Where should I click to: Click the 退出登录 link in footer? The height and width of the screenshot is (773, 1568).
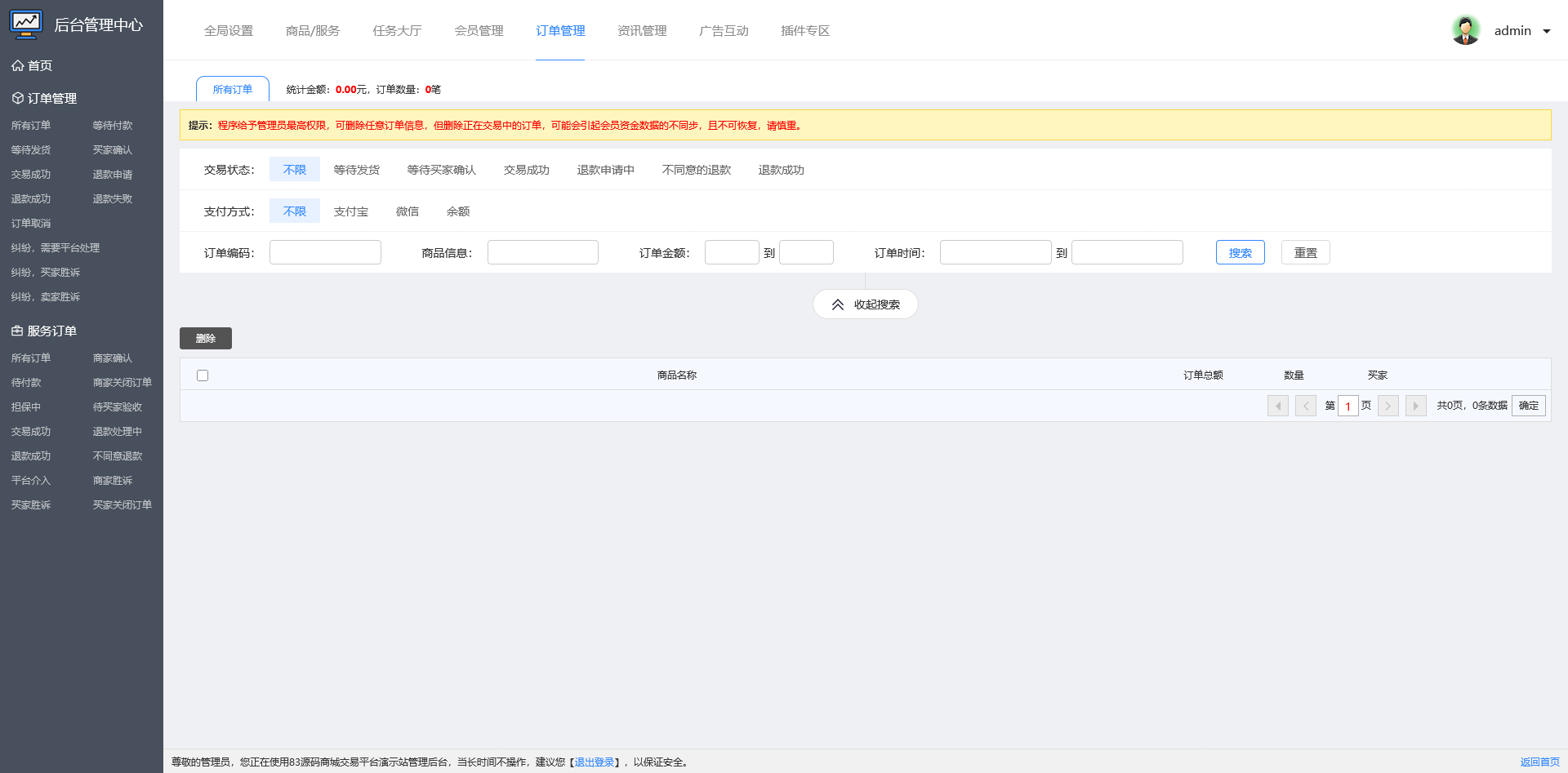point(595,762)
